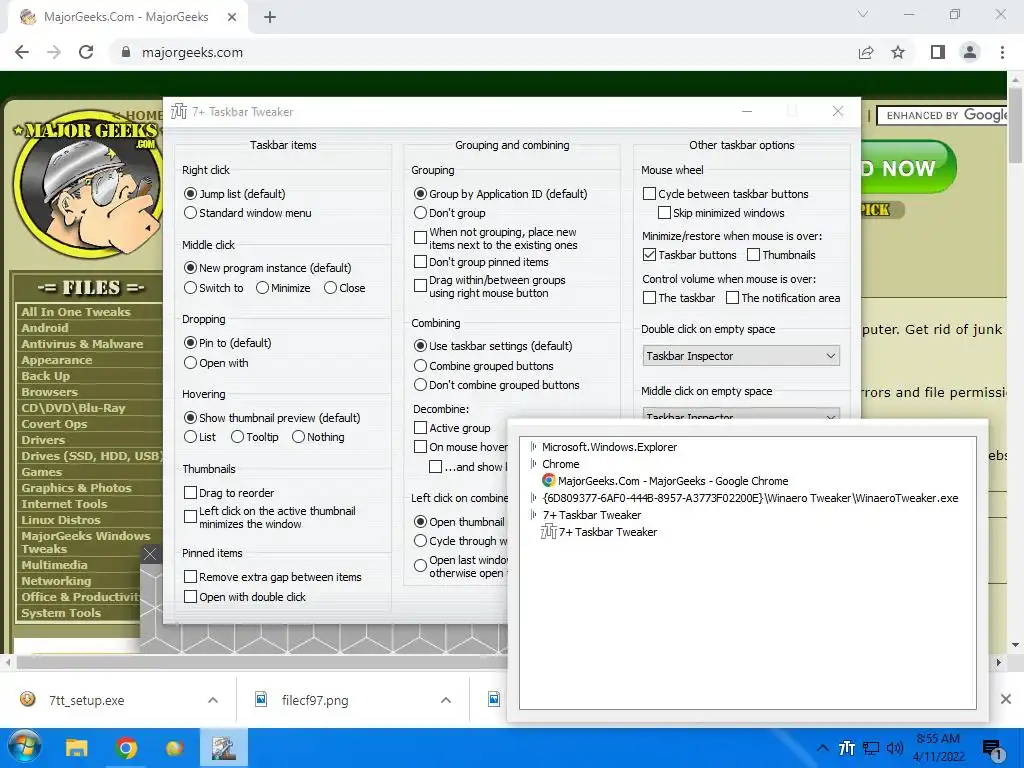The width and height of the screenshot is (1024, 768).
Task: Click the Chrome forward arrow
Action: [54, 52]
